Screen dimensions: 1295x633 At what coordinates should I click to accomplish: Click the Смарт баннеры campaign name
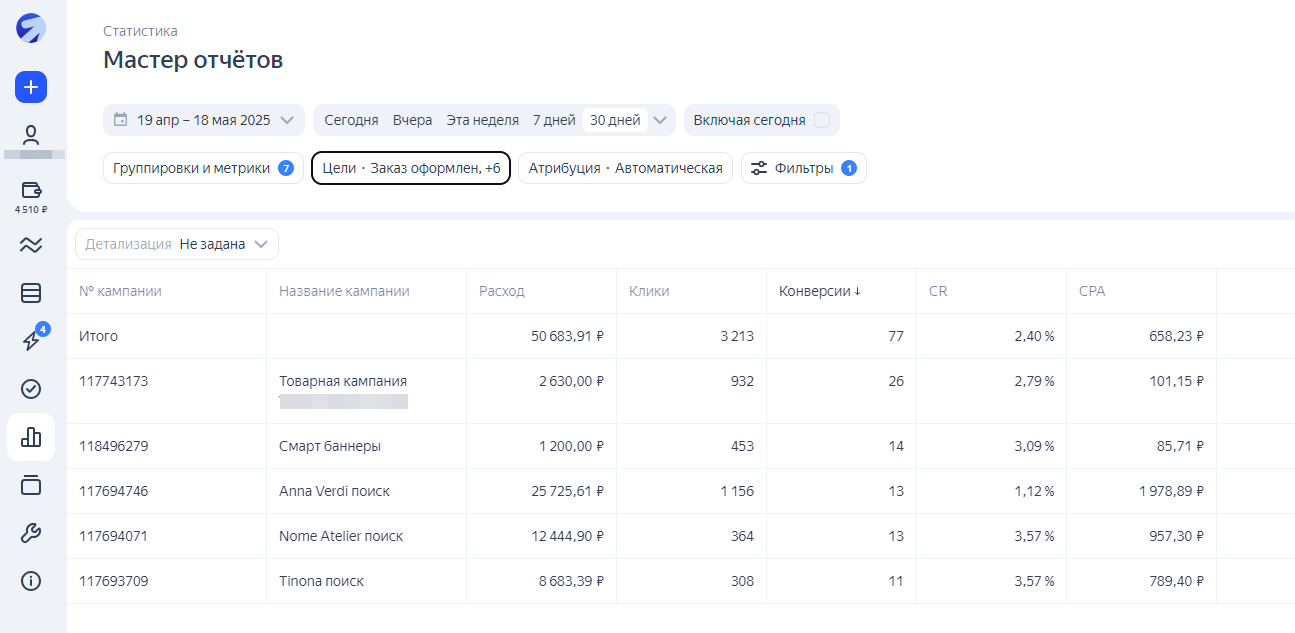330,446
